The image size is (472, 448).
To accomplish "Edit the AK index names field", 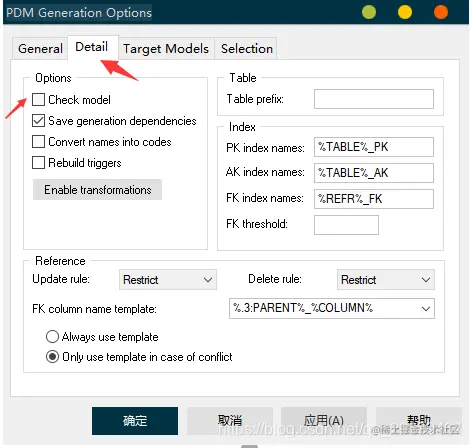I will (x=374, y=173).
